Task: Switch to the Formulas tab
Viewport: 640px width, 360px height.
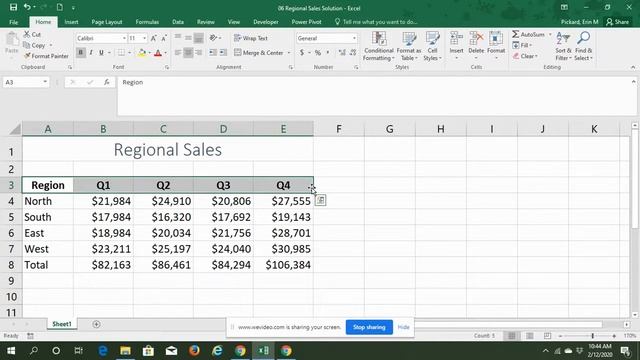Action: 147,22
